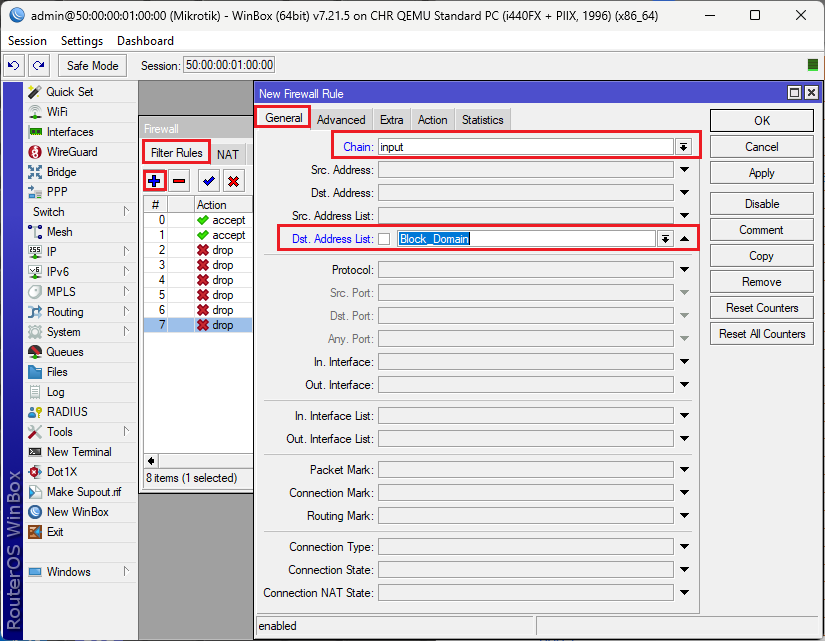Switch to the Statistics tab
Image resolution: width=825 pixels, height=641 pixels.
tap(482, 119)
